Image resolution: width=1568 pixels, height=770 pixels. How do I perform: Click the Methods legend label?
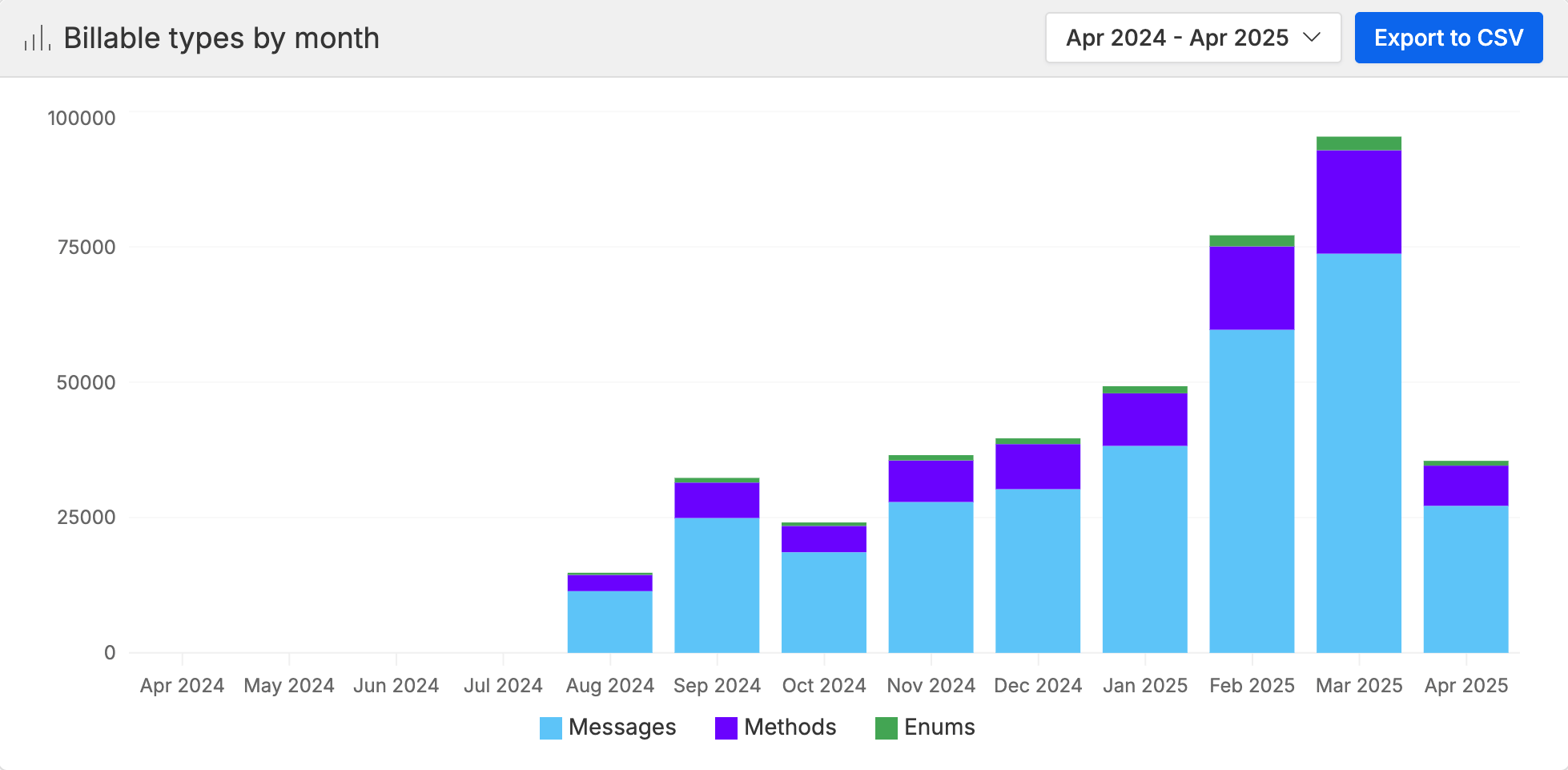coord(790,728)
